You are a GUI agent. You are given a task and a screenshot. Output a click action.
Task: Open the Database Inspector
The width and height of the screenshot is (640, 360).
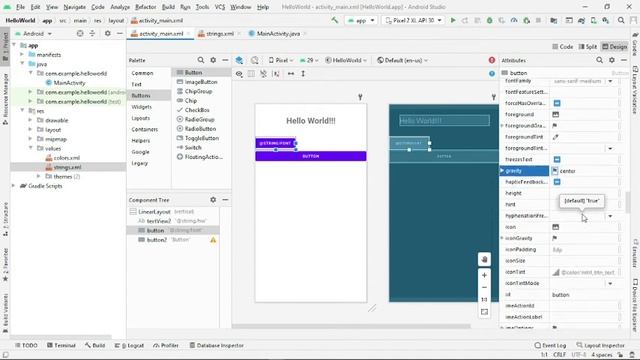point(217,345)
